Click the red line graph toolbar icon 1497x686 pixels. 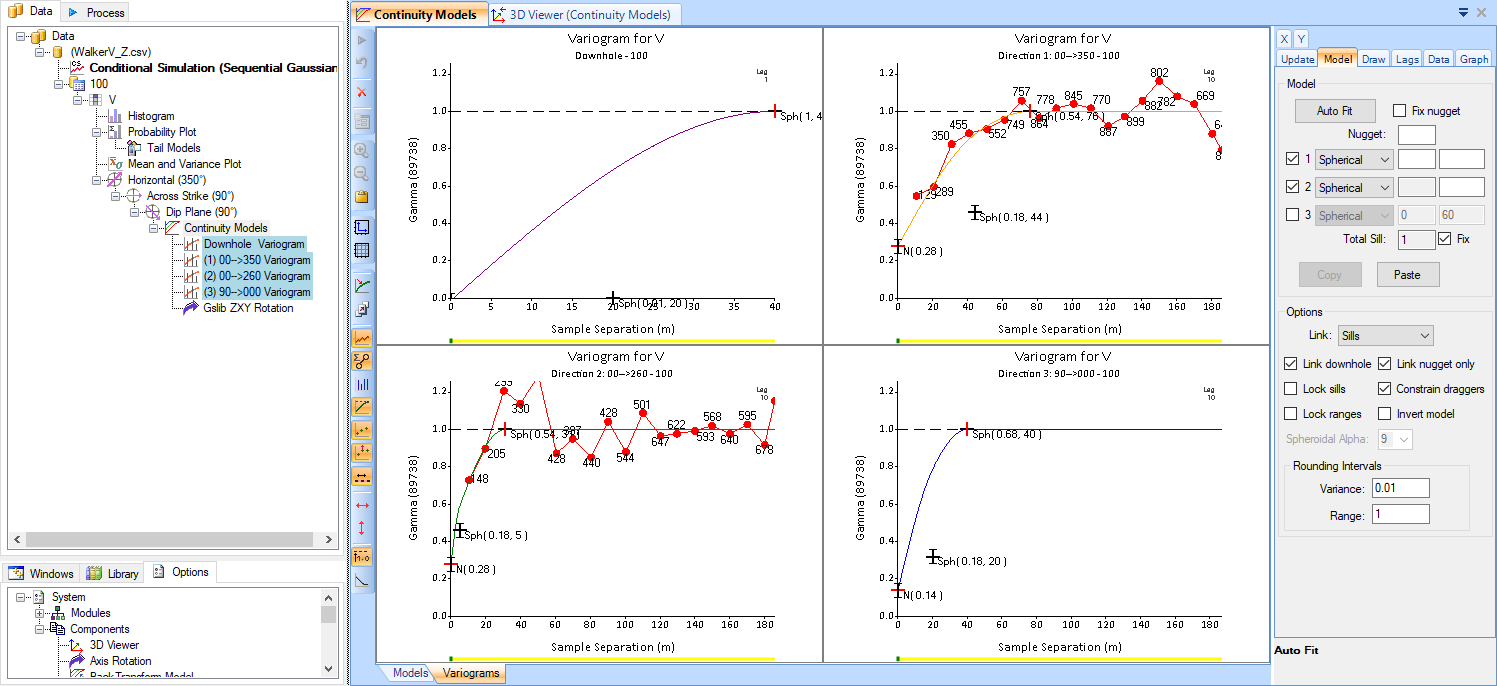click(362, 338)
